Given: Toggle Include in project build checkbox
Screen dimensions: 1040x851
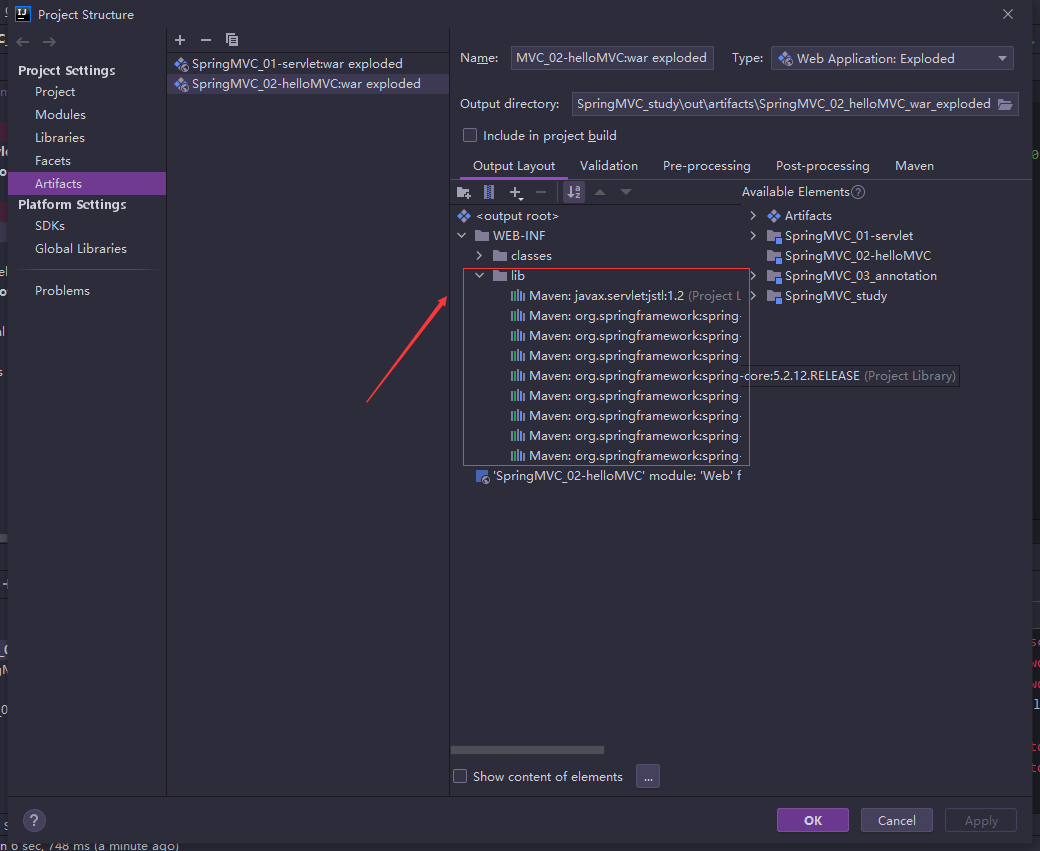Looking at the screenshot, I should pos(470,135).
